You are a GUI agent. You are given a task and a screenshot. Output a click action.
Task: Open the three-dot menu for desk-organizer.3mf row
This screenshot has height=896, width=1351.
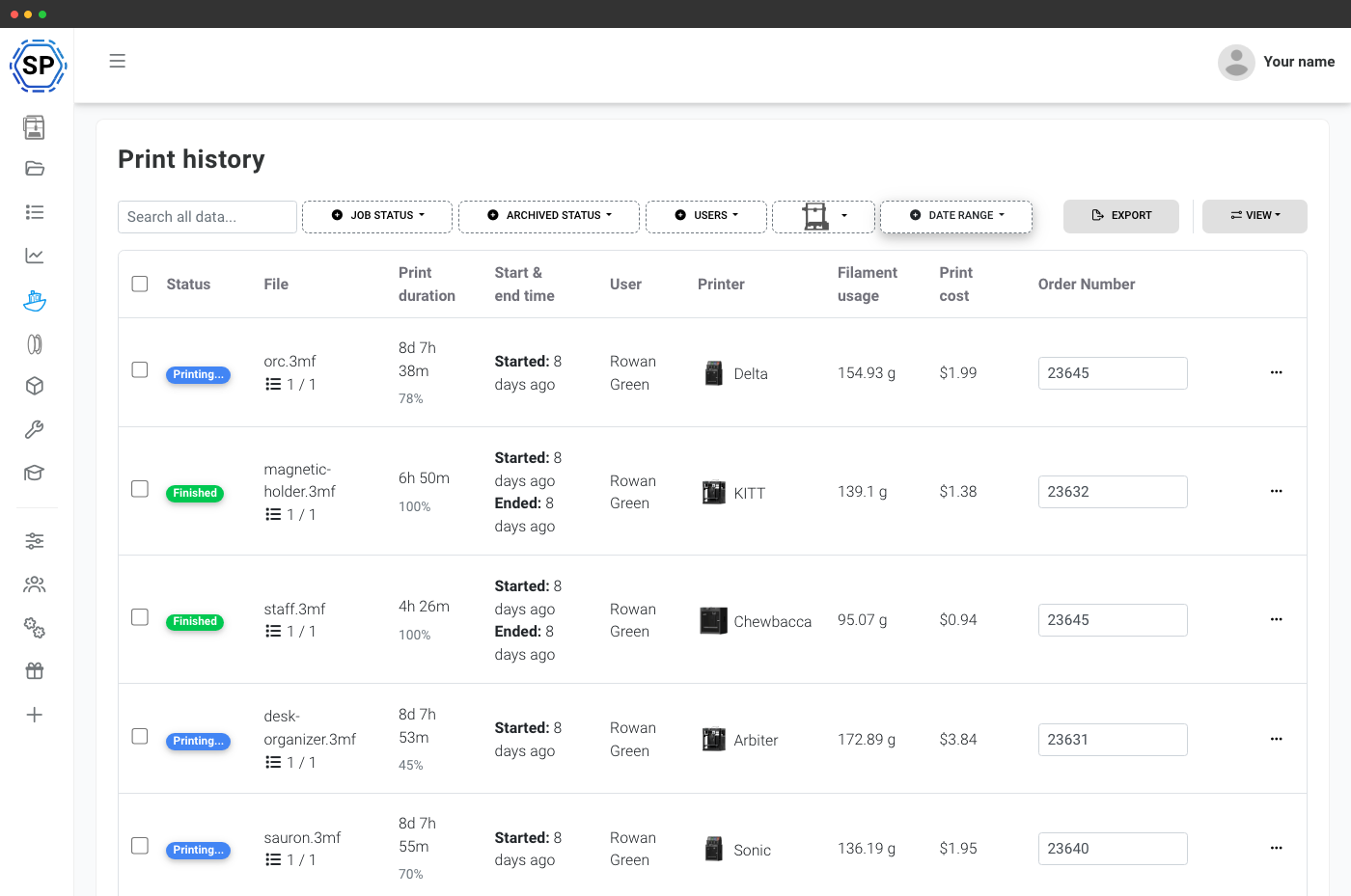pyautogui.click(x=1276, y=739)
